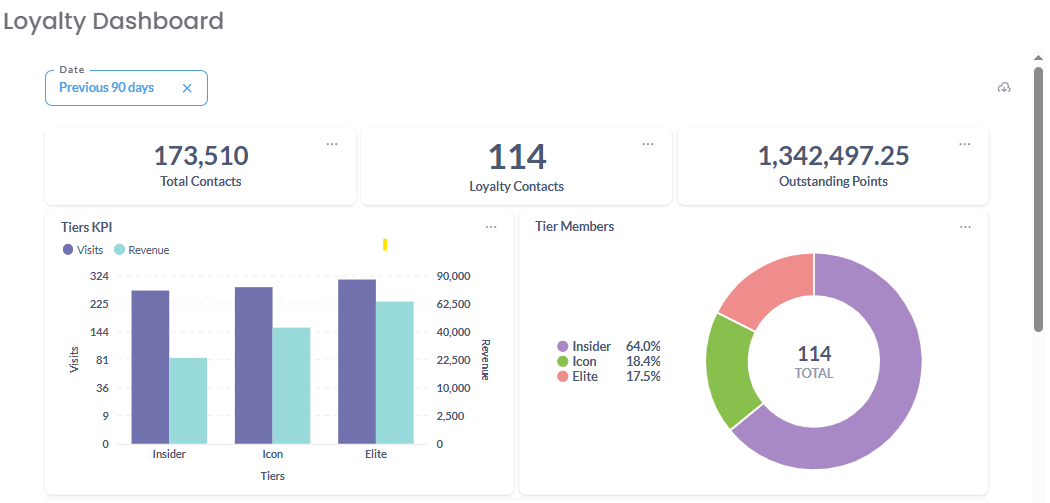Open Outstanding Points card options menu
The width and height of the screenshot is (1050, 503).
tap(965, 144)
